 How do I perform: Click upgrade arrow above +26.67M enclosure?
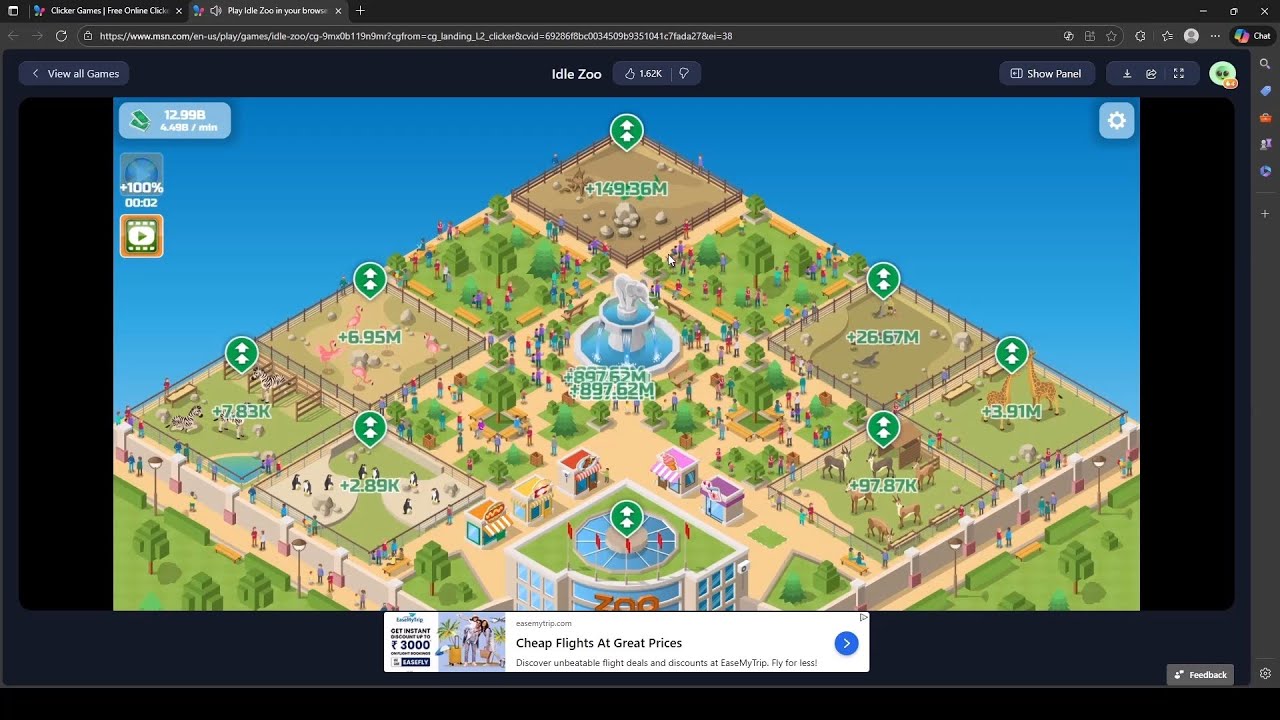(883, 280)
